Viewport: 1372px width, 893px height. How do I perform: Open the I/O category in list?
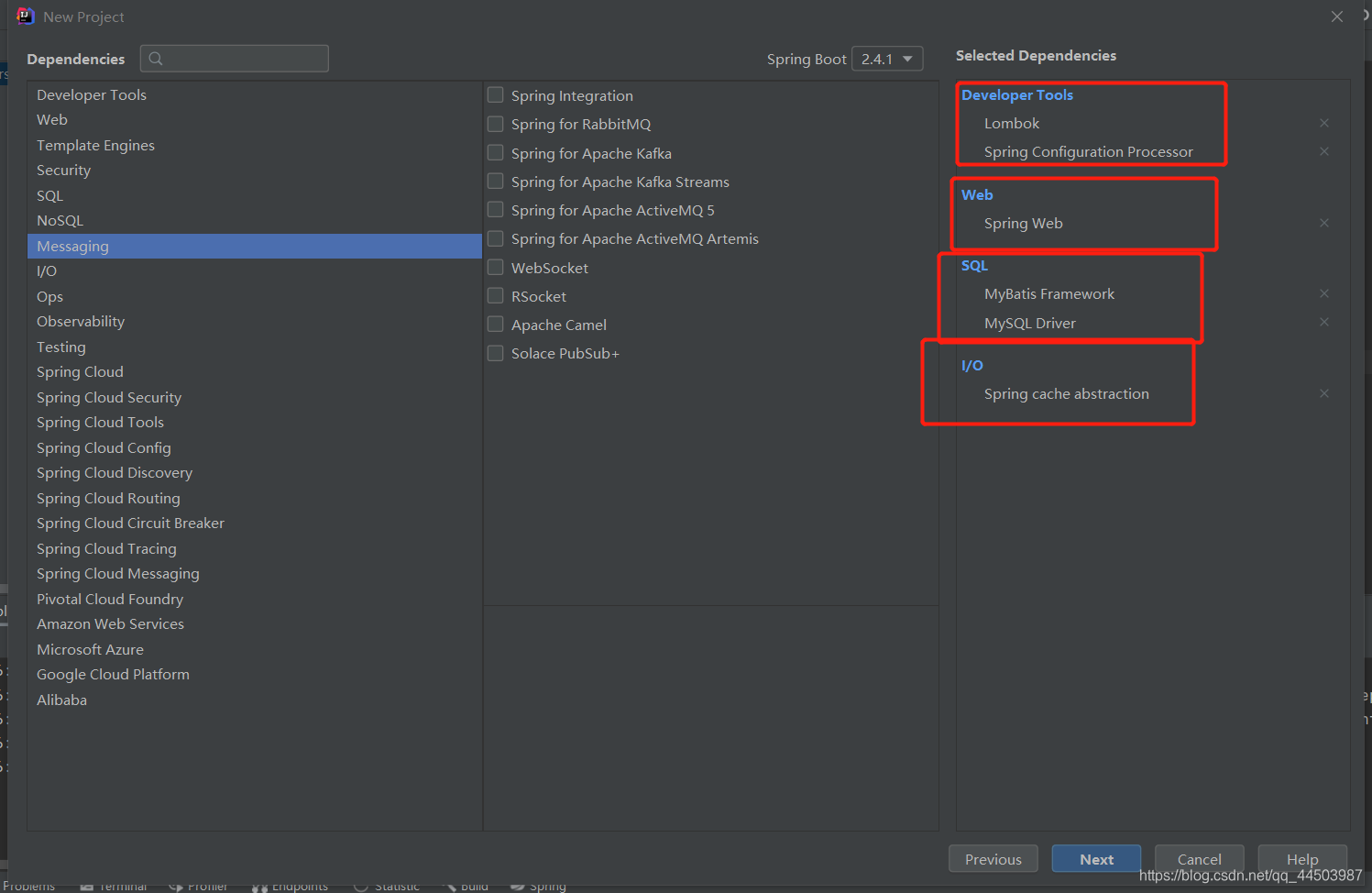click(255, 271)
